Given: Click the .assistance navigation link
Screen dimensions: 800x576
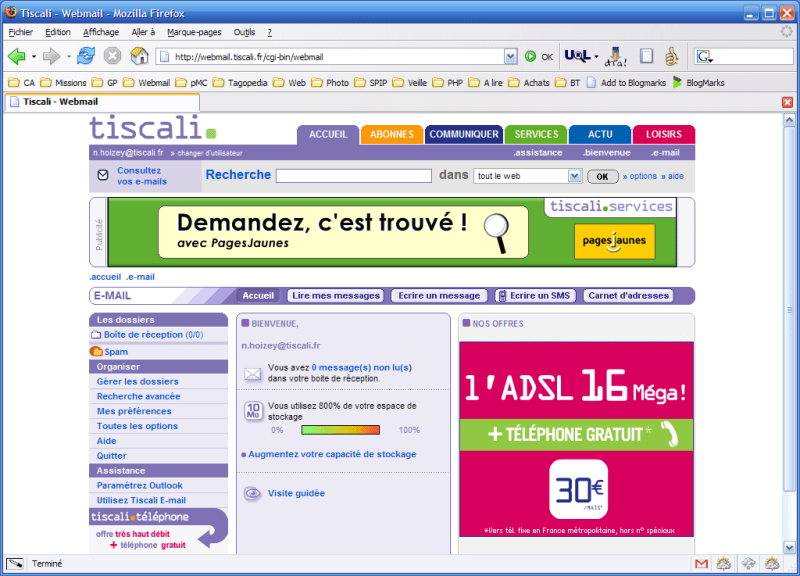Looking at the screenshot, I should point(538,153).
